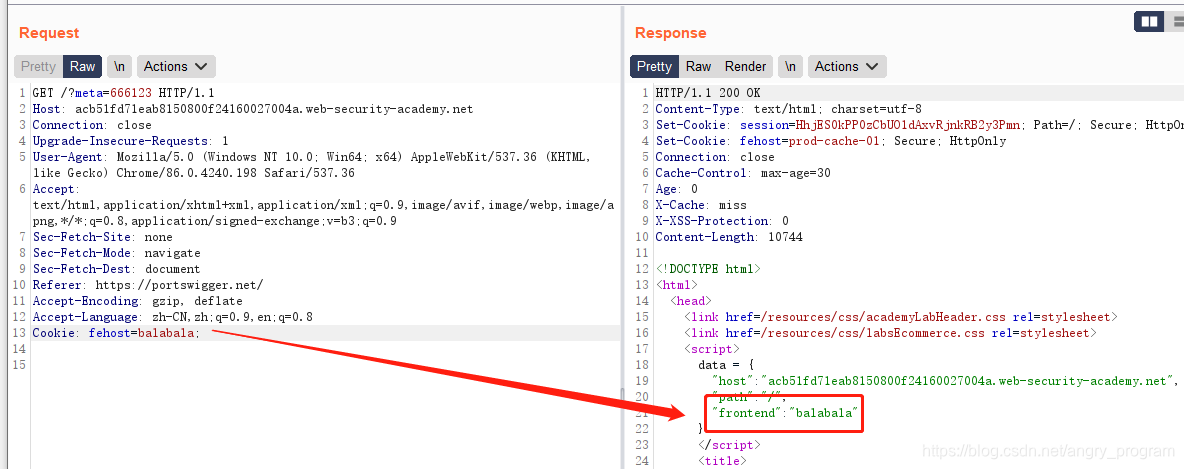Image resolution: width=1184 pixels, height=469 pixels.
Task: Open the Response panel Actions dropdown
Action: [846, 66]
